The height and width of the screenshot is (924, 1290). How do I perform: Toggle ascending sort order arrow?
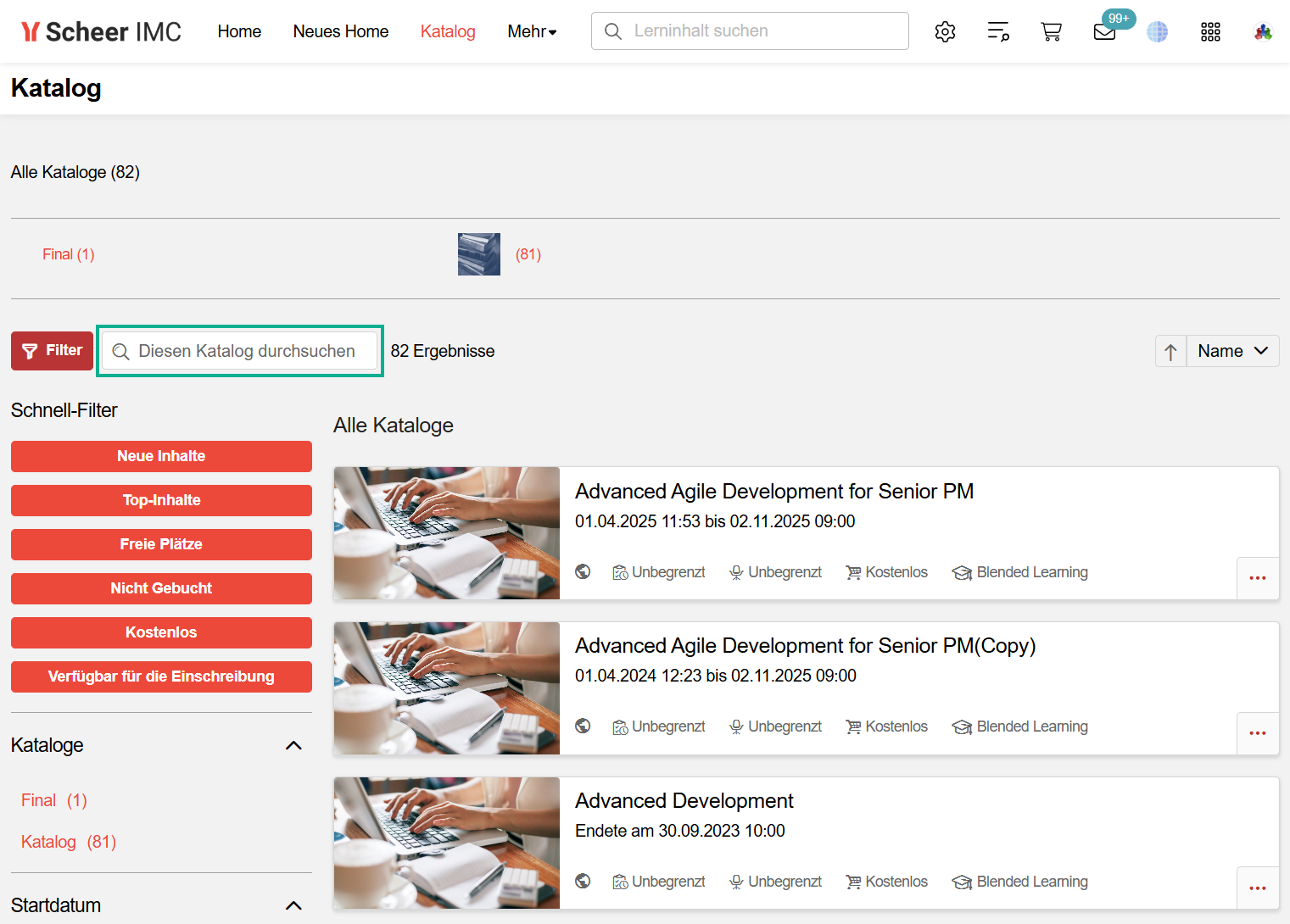(1170, 352)
